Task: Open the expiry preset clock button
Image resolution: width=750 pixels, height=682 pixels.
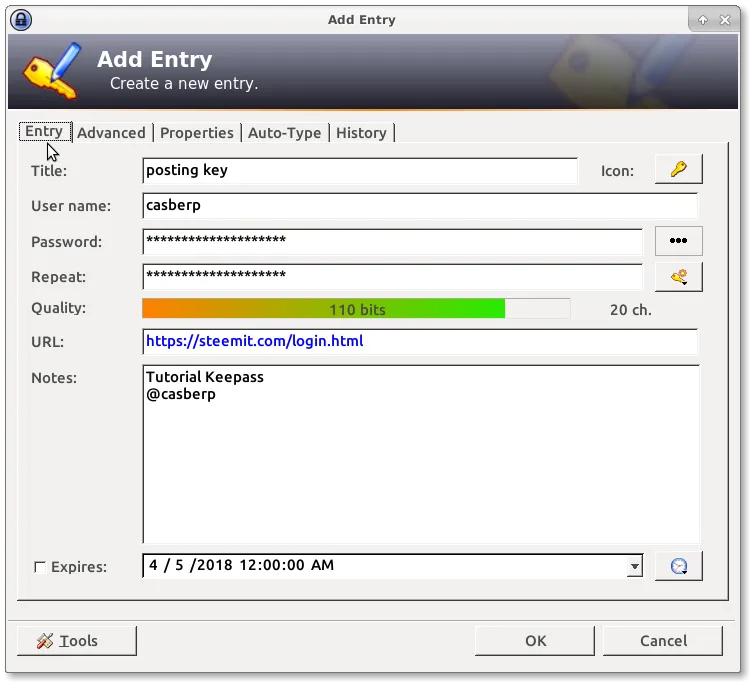Action: (678, 566)
